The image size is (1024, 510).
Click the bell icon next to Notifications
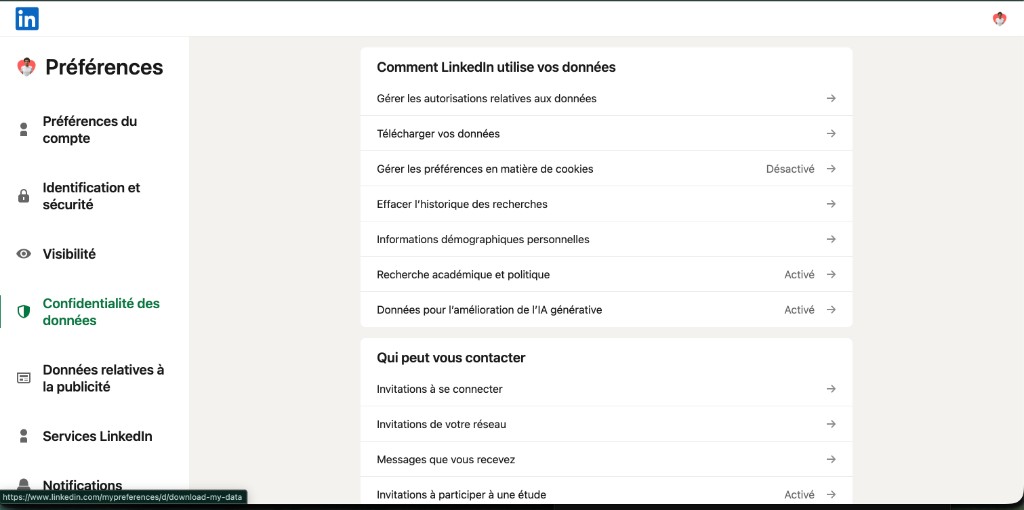(x=24, y=485)
